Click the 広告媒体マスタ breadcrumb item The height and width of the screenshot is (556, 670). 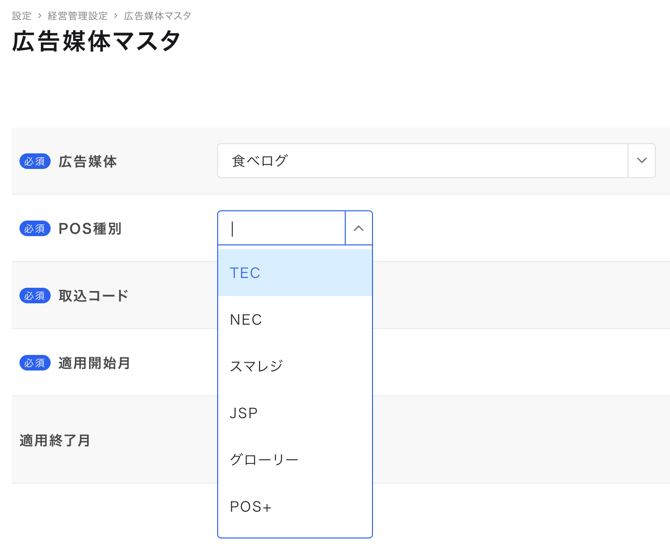(157, 16)
